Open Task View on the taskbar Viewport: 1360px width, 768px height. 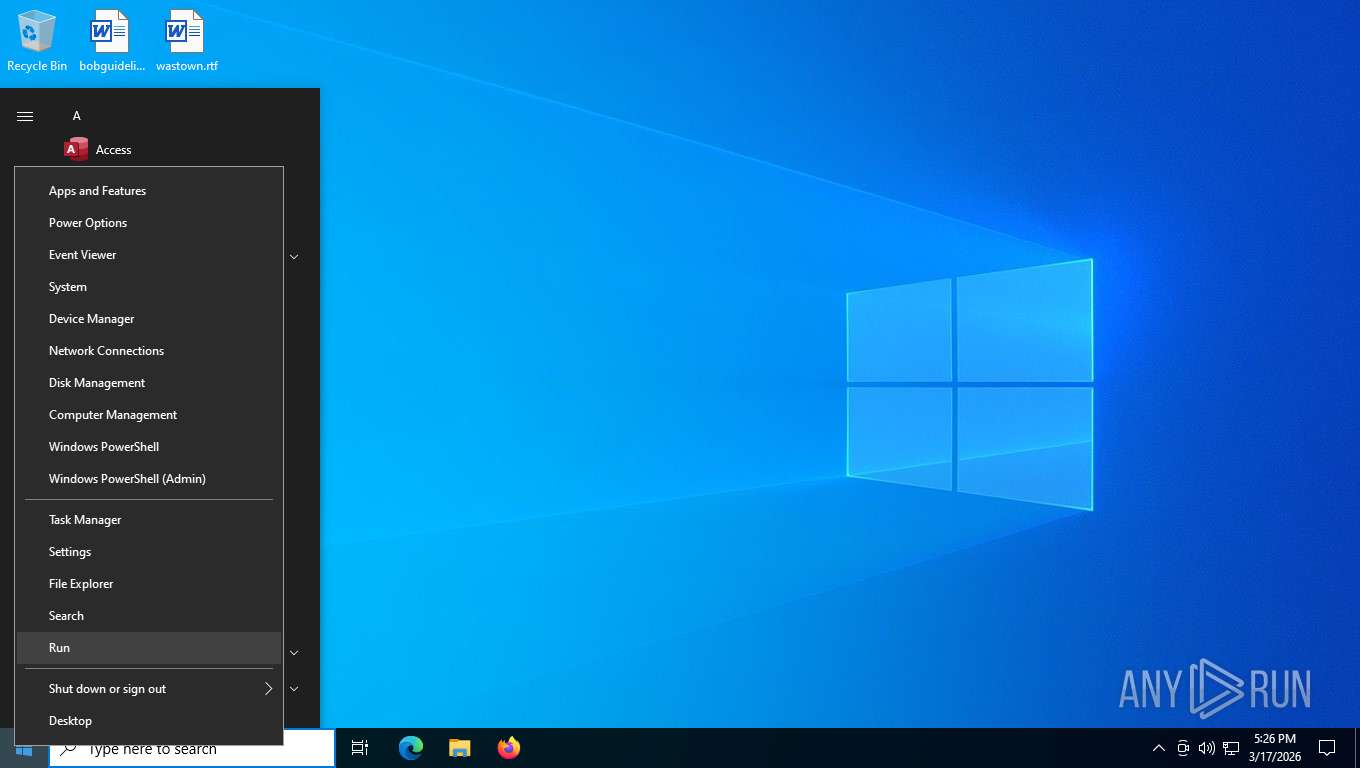click(x=360, y=748)
